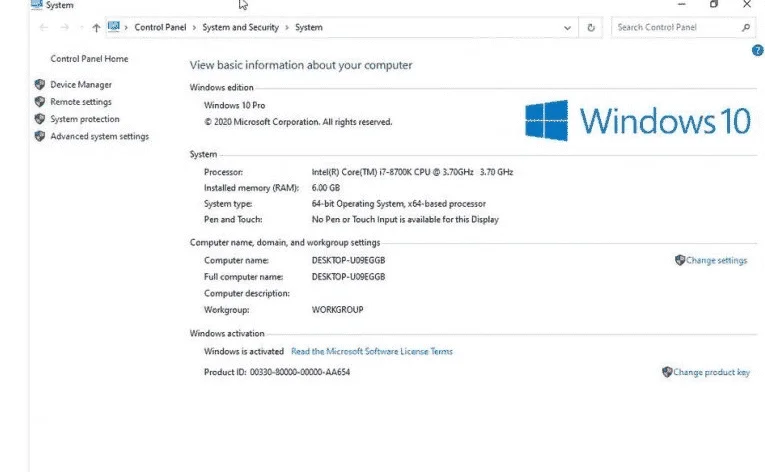Click shield icon beside Advanced system settings
The image size is (765, 472).
40,136
